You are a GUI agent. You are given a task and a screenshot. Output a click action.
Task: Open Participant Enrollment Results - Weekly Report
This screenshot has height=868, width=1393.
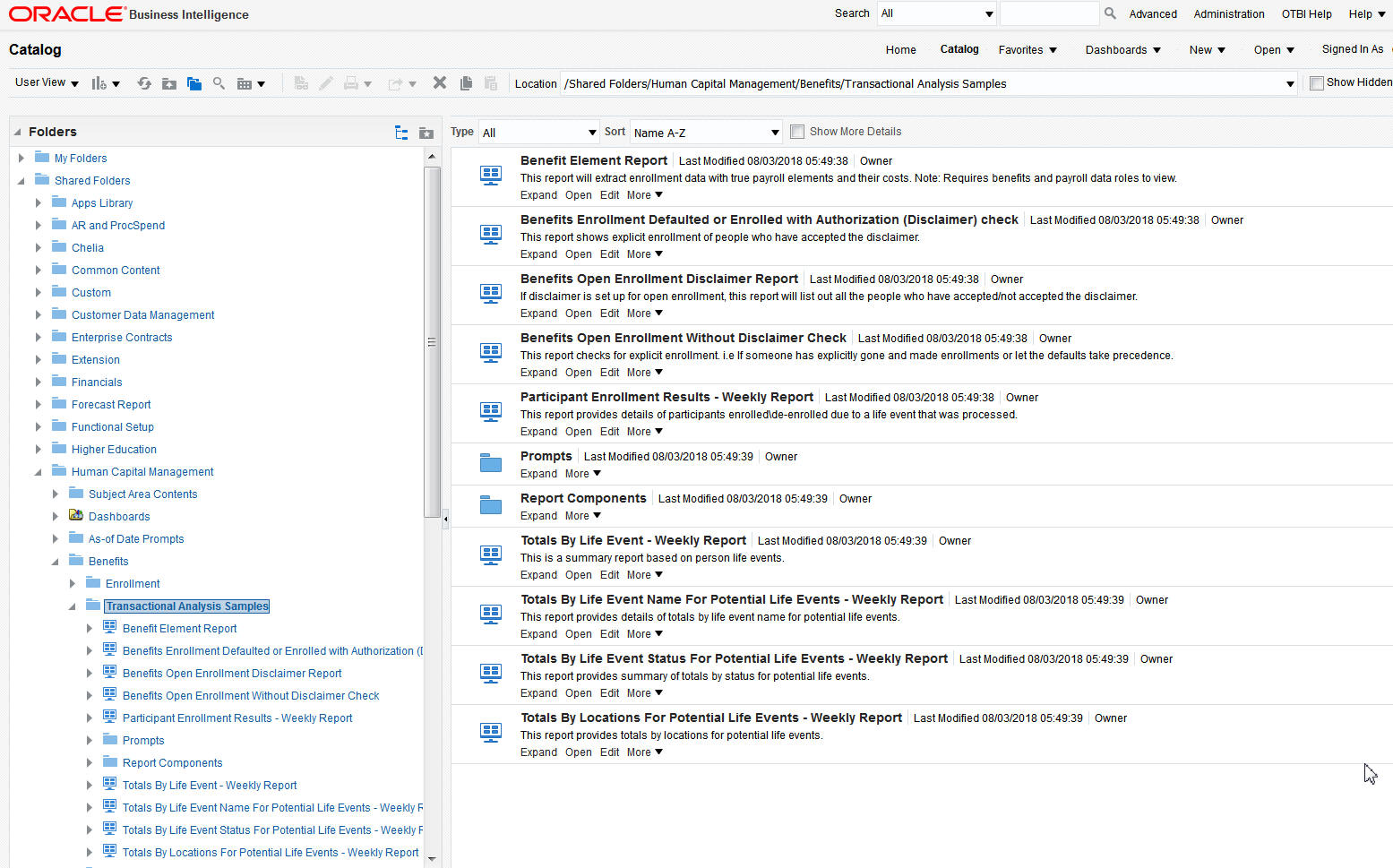point(578,432)
